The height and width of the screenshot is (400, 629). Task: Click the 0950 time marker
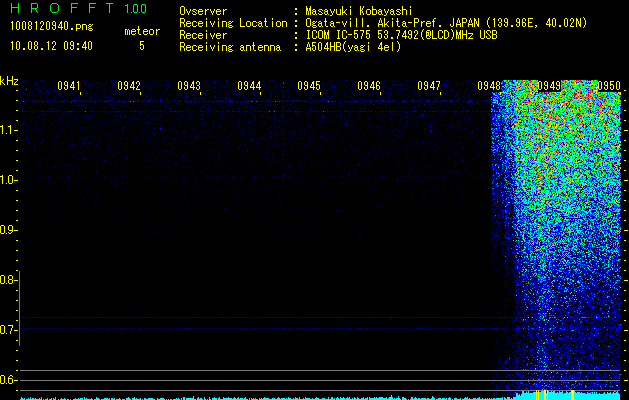(609, 86)
